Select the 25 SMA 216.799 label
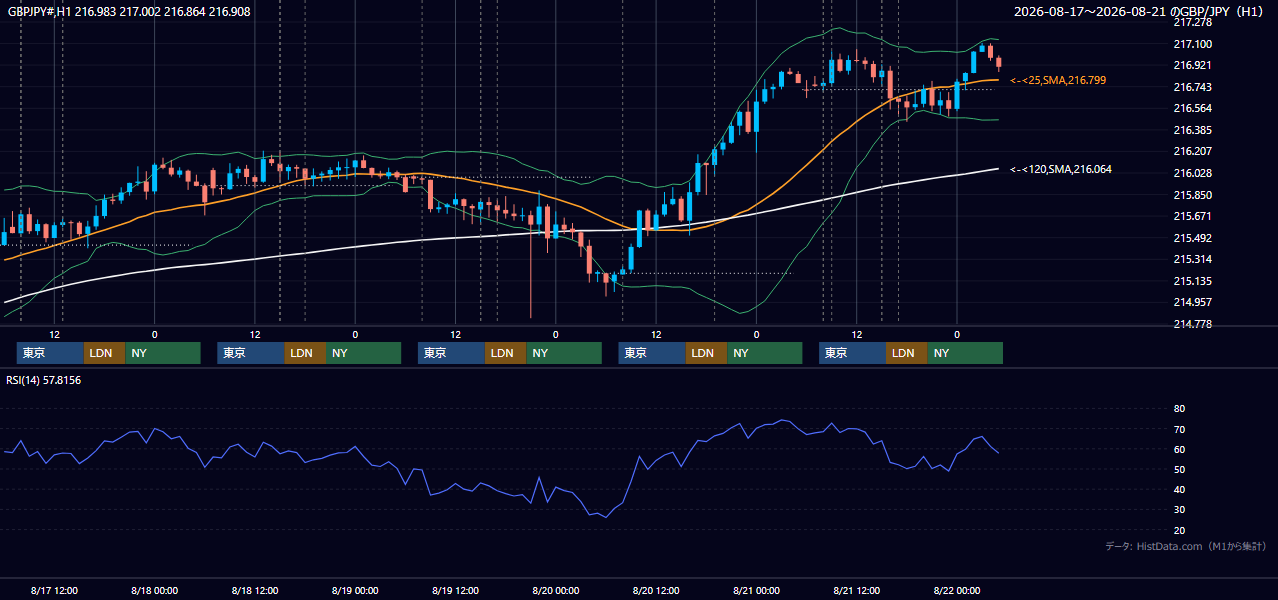Image resolution: width=1278 pixels, height=600 pixels. click(1058, 80)
